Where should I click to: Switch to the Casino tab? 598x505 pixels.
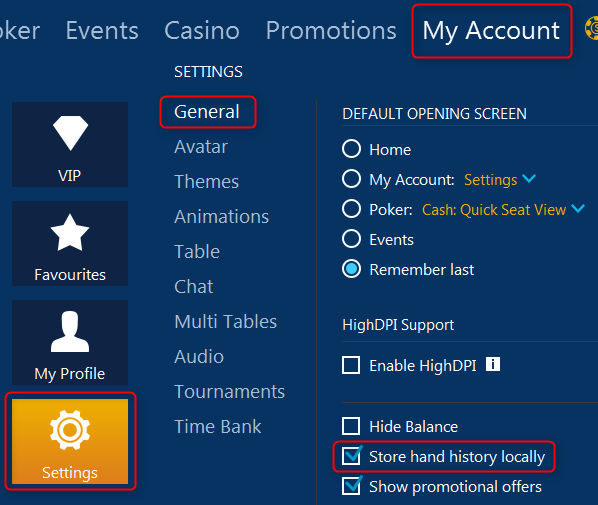[x=202, y=30]
